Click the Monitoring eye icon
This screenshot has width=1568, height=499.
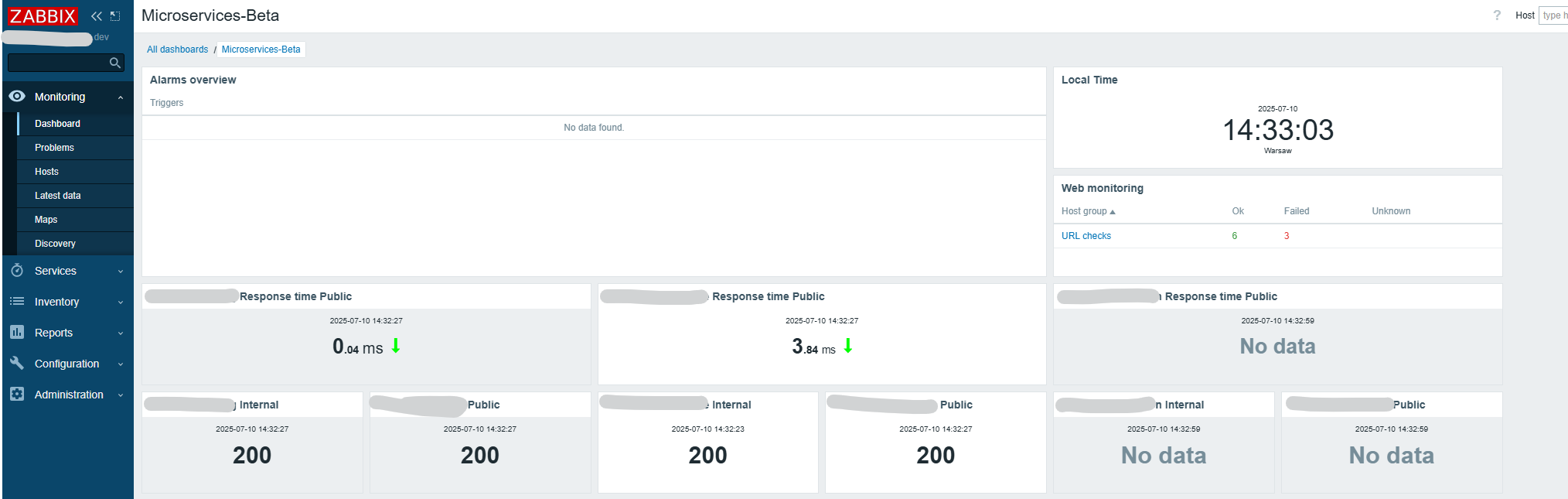[x=17, y=97]
